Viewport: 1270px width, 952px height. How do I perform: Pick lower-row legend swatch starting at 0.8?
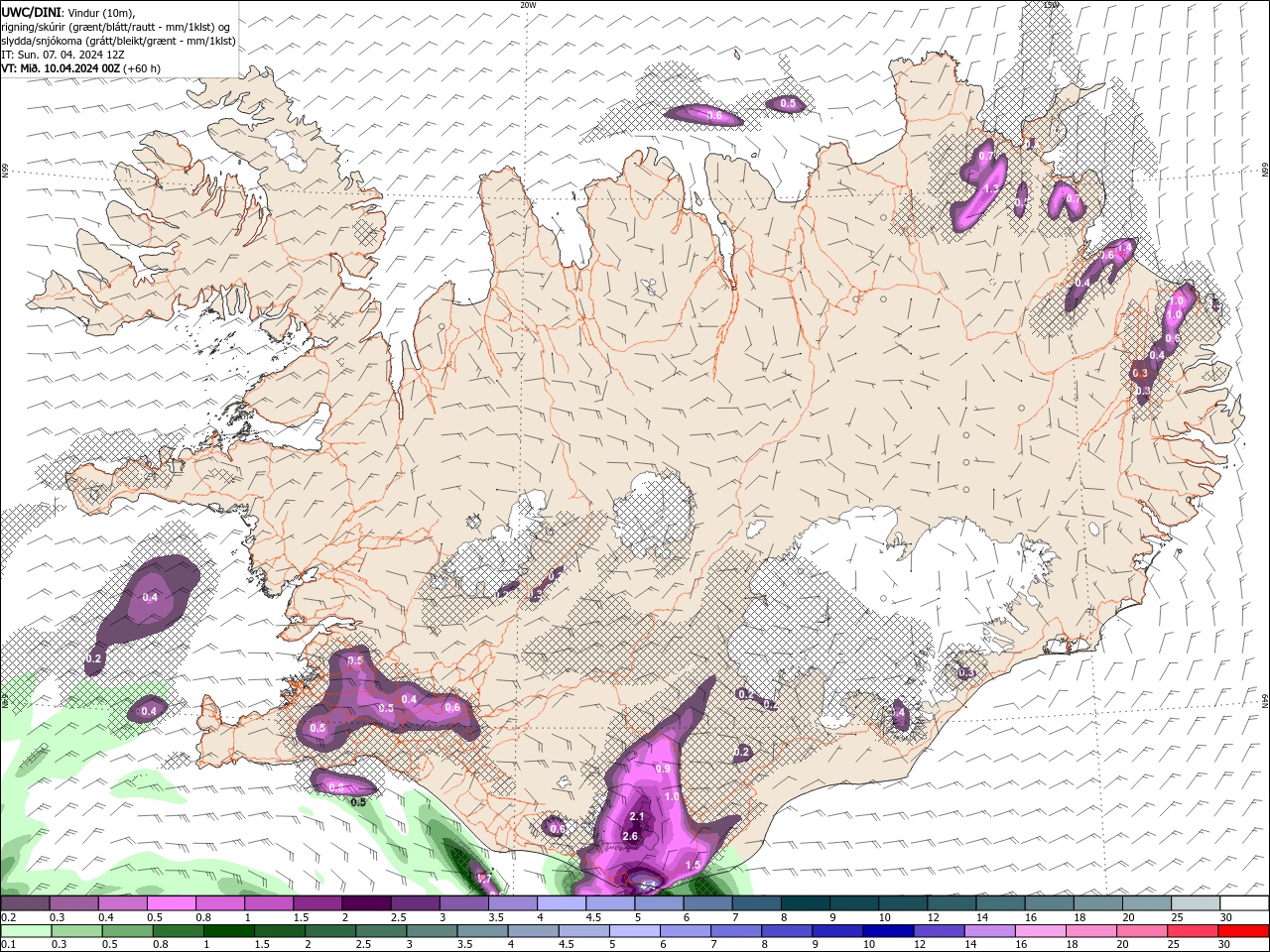click(x=180, y=931)
